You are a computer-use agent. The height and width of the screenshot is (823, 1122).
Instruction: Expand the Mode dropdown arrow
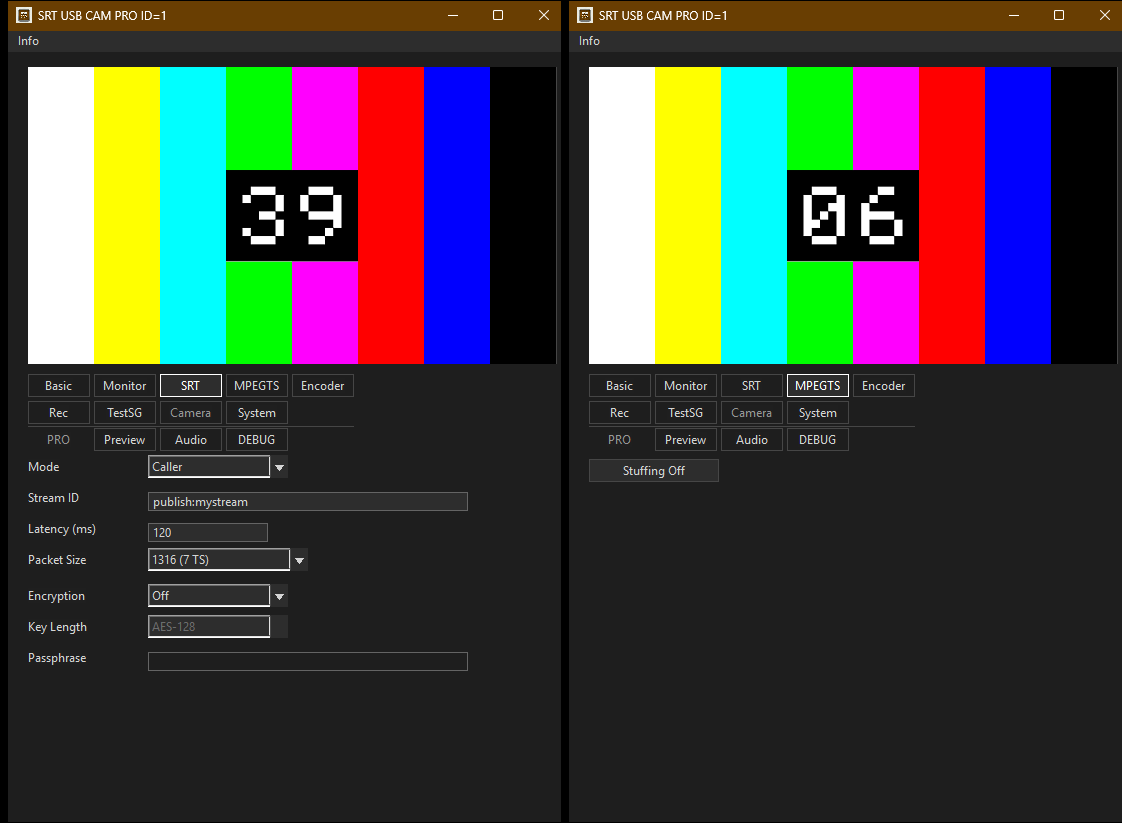279,467
